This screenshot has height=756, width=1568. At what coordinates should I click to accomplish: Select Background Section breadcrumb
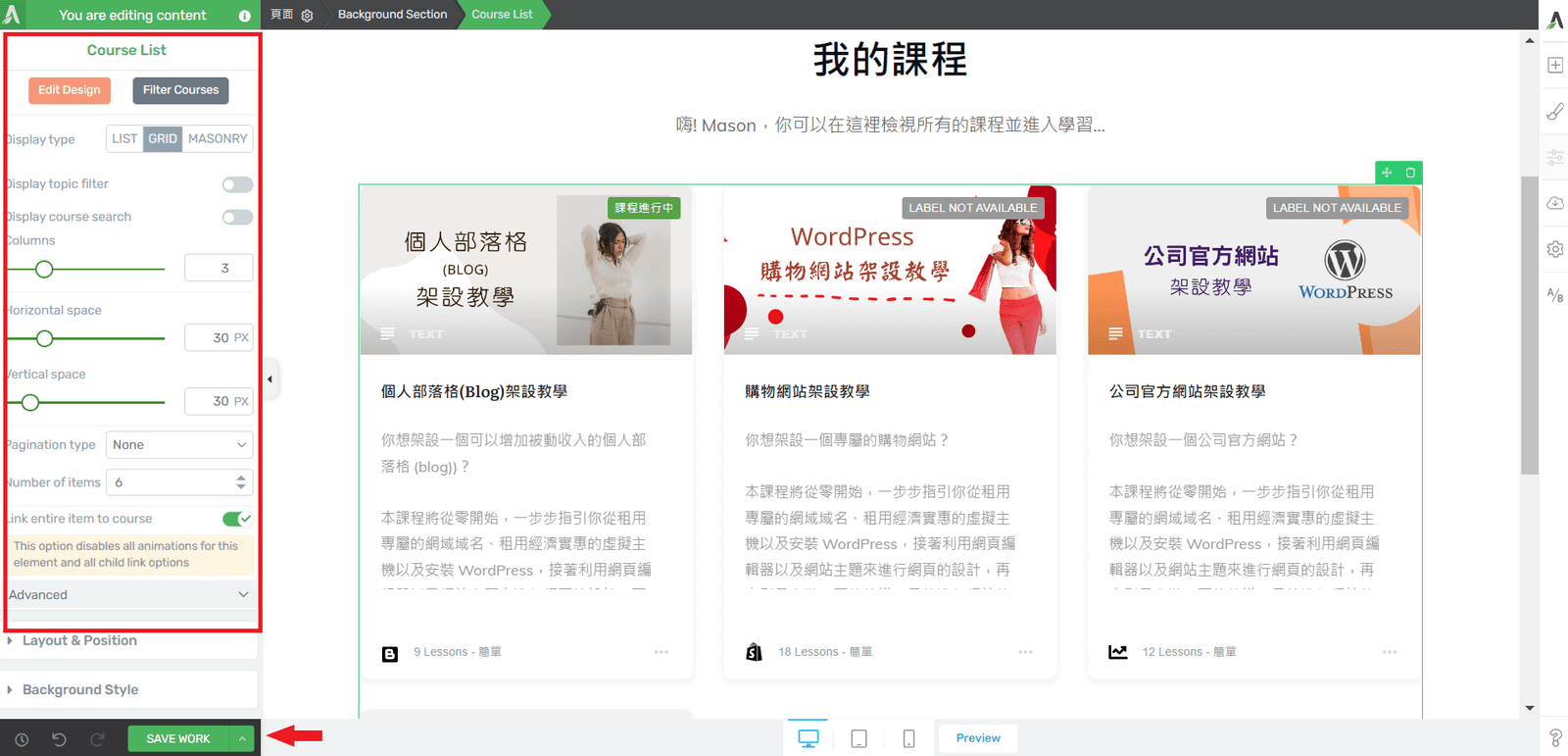392,15
